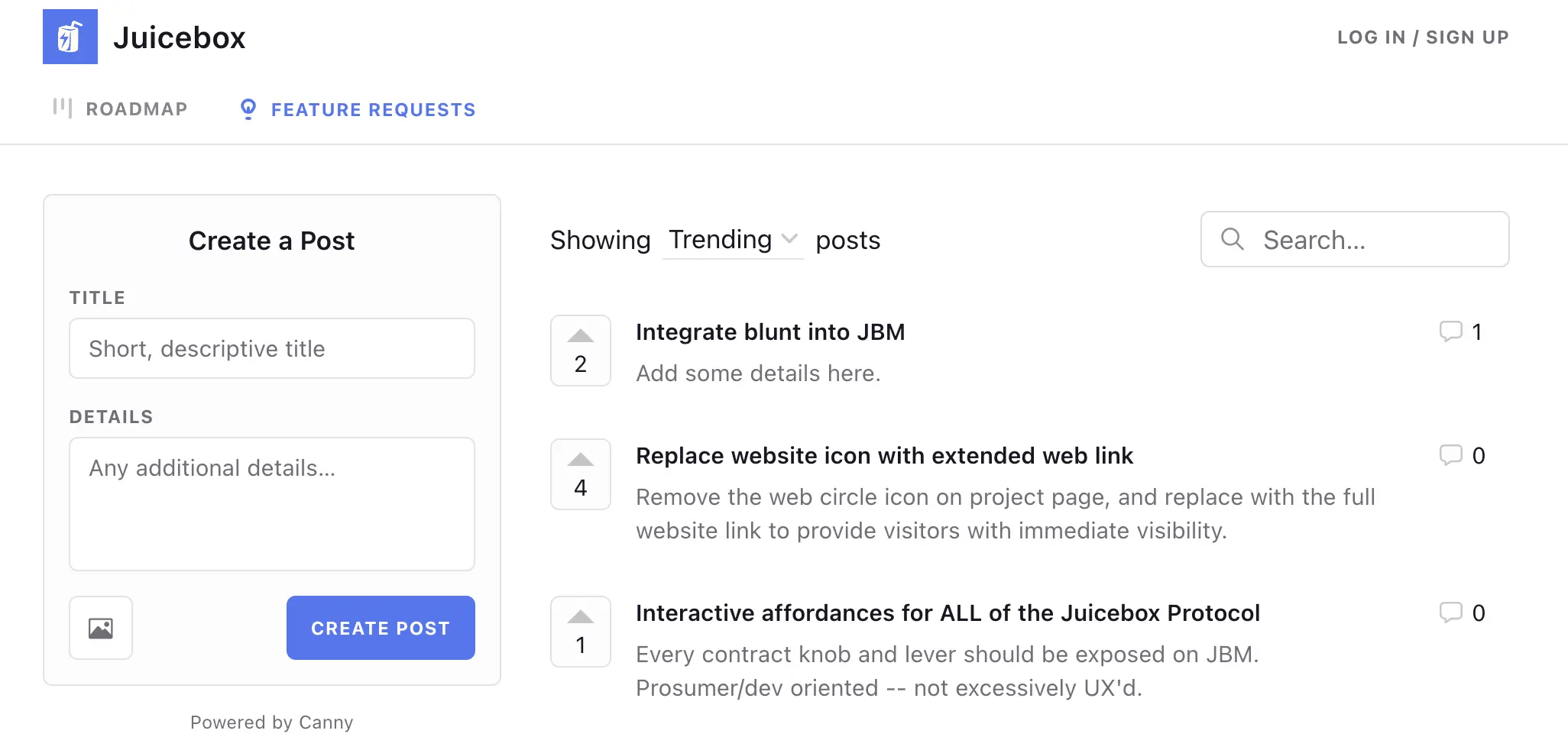Click the image upload icon button
Screen dimensions: 1568x750
point(101,628)
